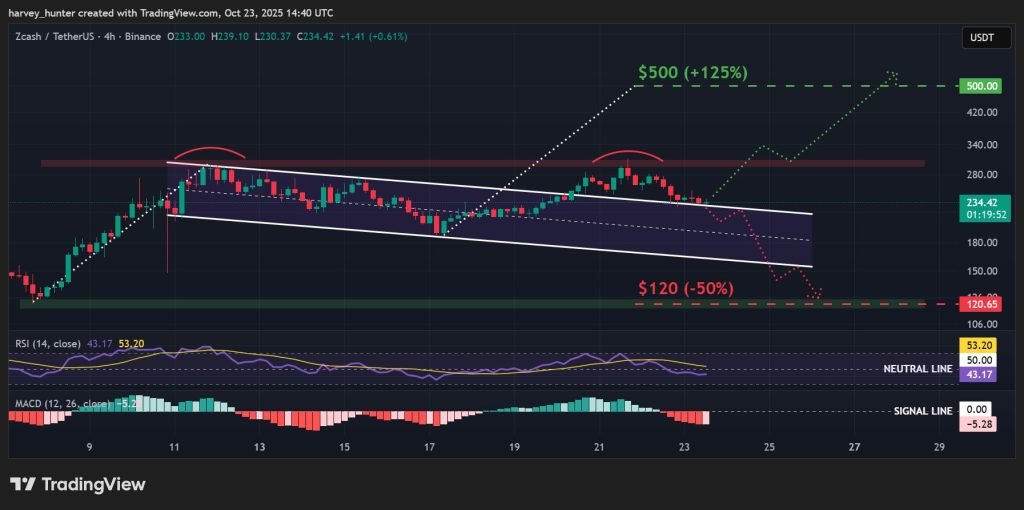
Task: Click the red arrowhead at projection bottom
Action: click(x=817, y=294)
